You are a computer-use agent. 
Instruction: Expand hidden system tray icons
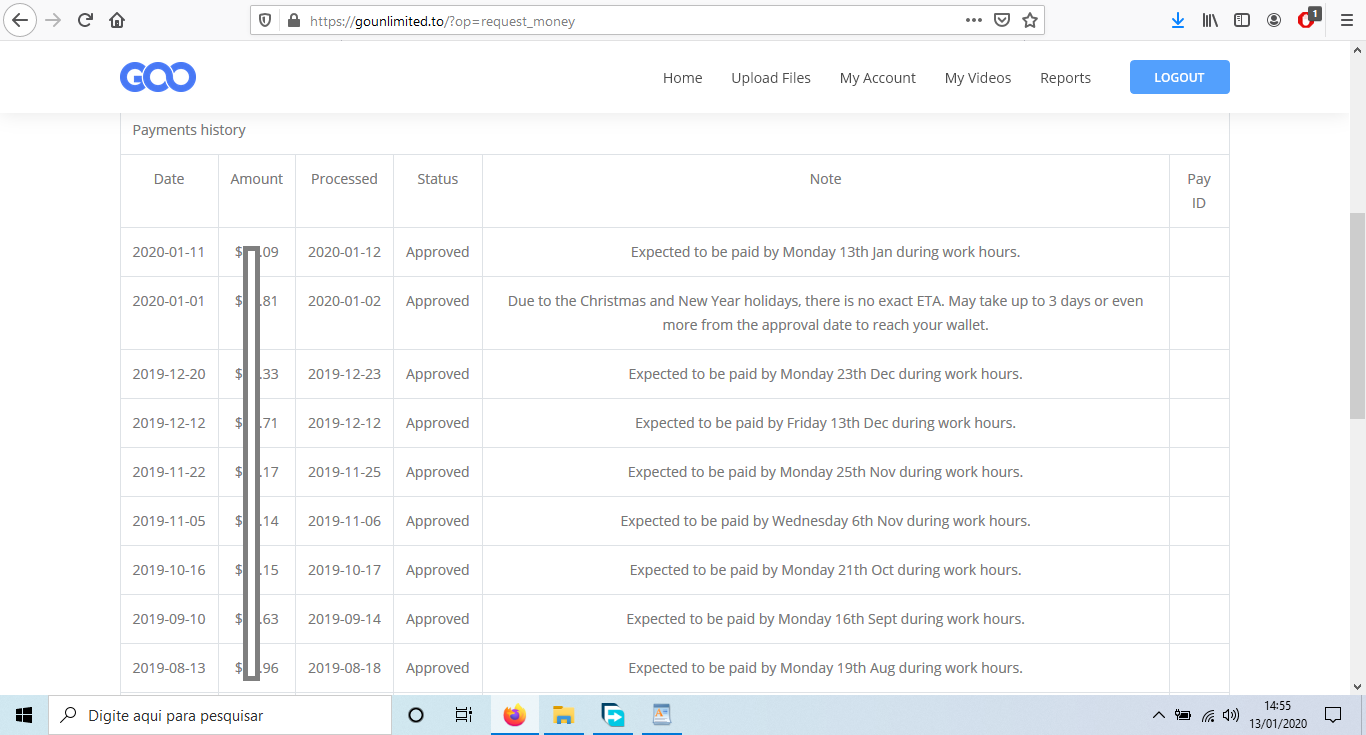1159,715
